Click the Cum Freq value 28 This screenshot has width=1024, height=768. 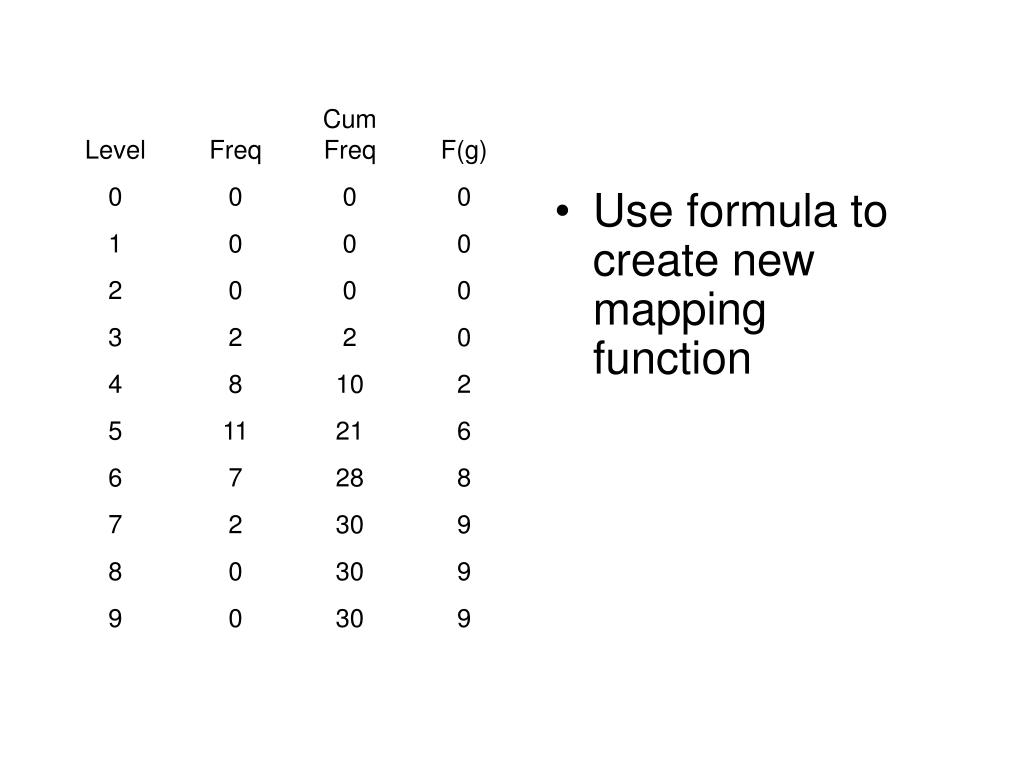(x=350, y=479)
